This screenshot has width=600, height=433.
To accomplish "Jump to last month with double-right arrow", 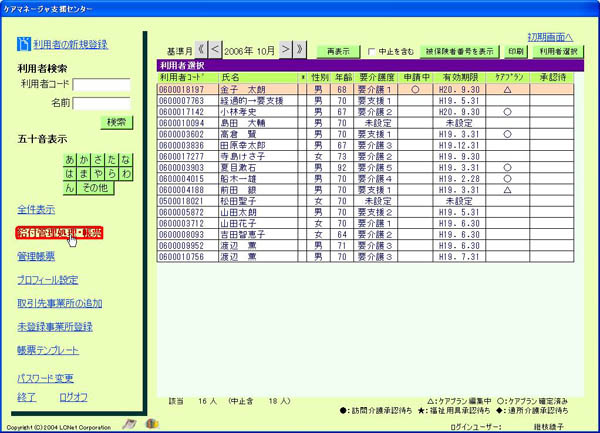I will click(300, 50).
